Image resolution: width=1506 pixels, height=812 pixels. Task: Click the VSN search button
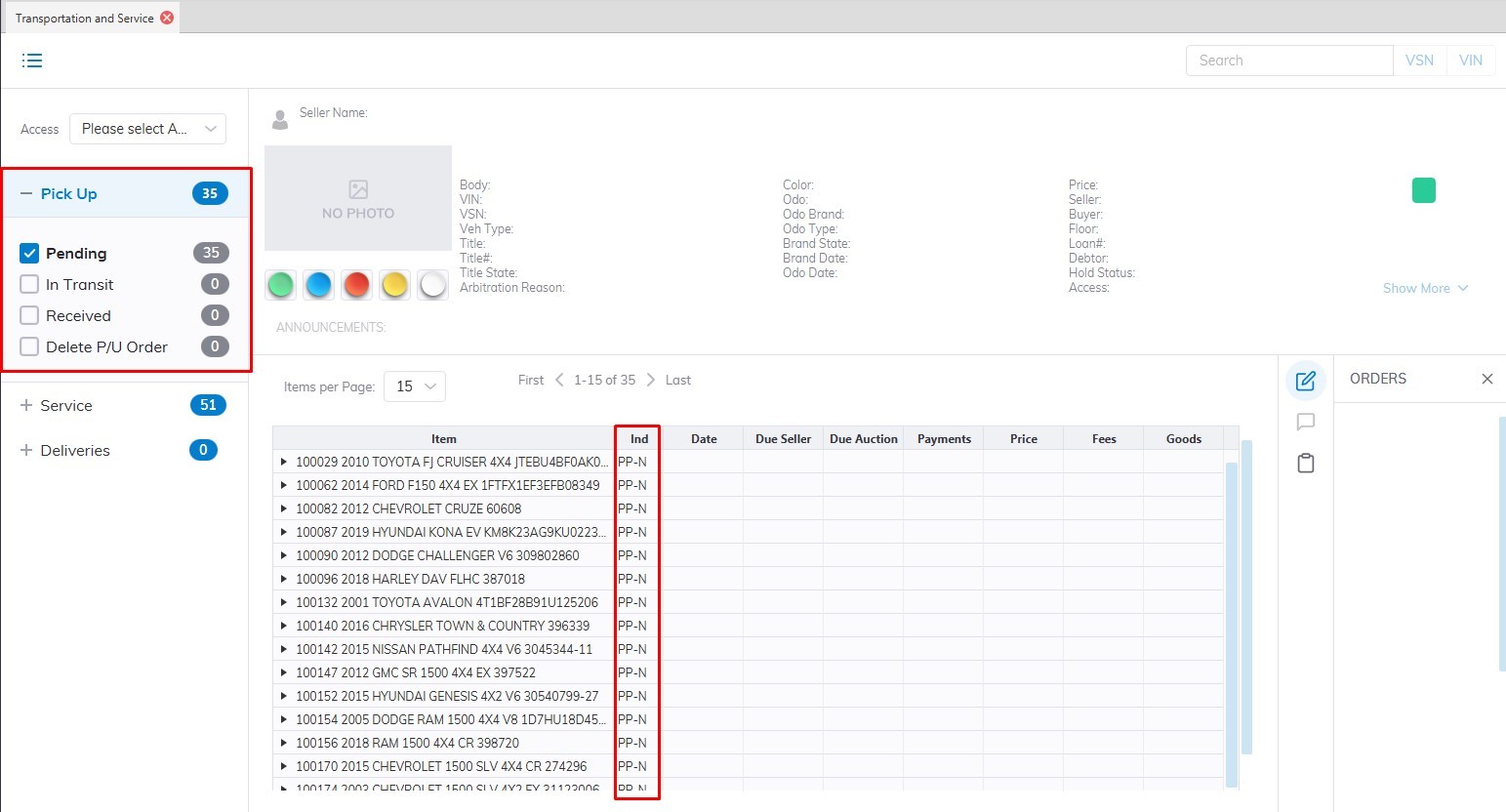coord(1419,61)
